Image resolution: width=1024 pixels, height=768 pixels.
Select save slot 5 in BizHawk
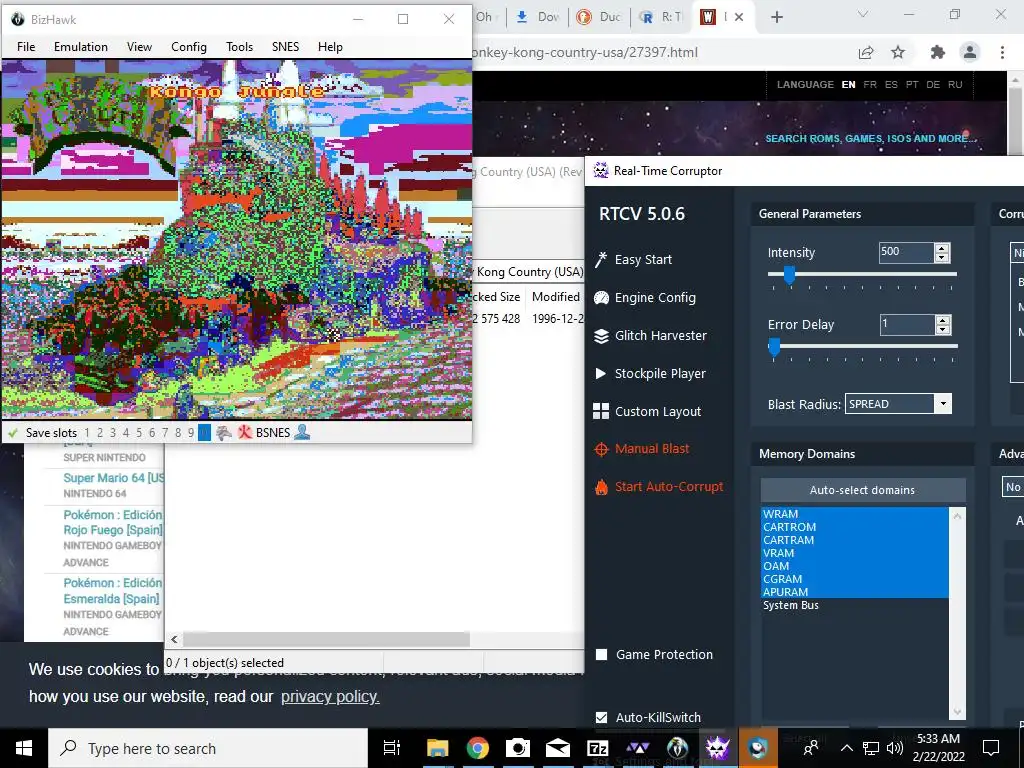click(x=139, y=432)
